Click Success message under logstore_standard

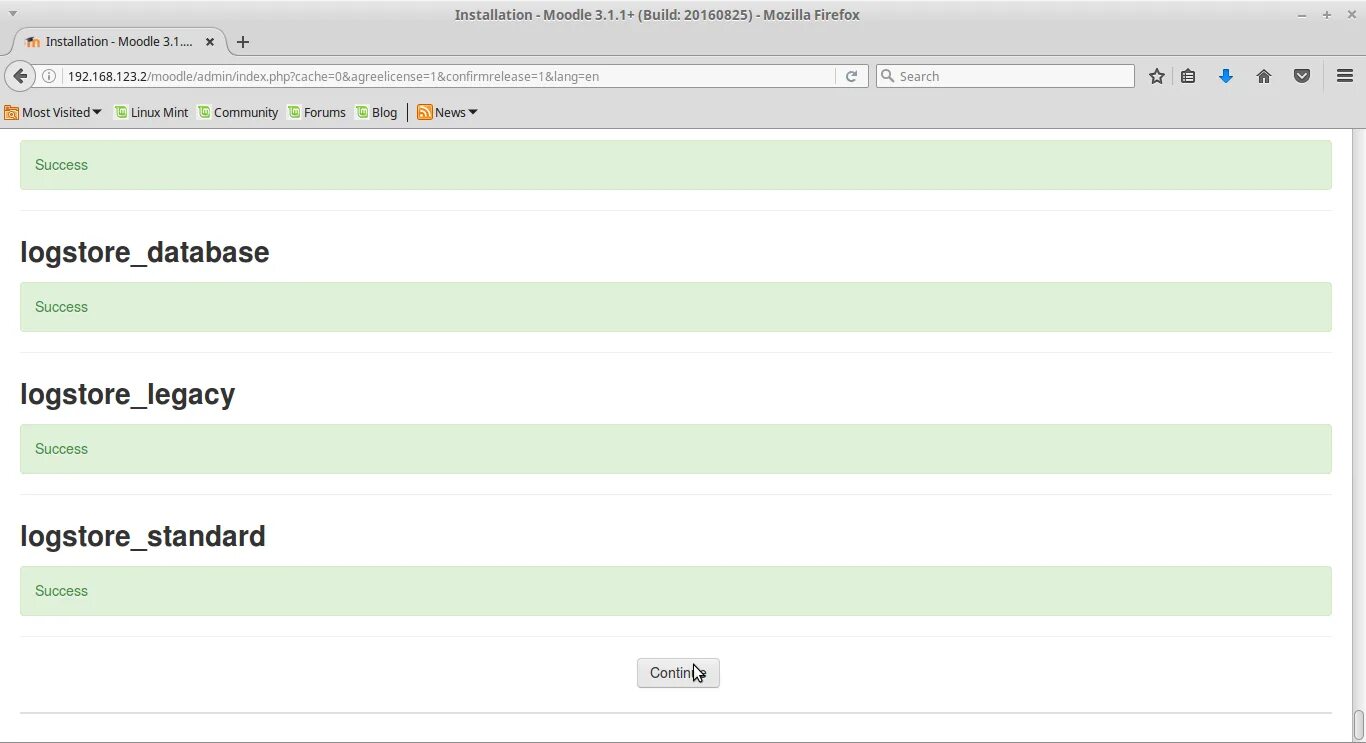pos(676,591)
